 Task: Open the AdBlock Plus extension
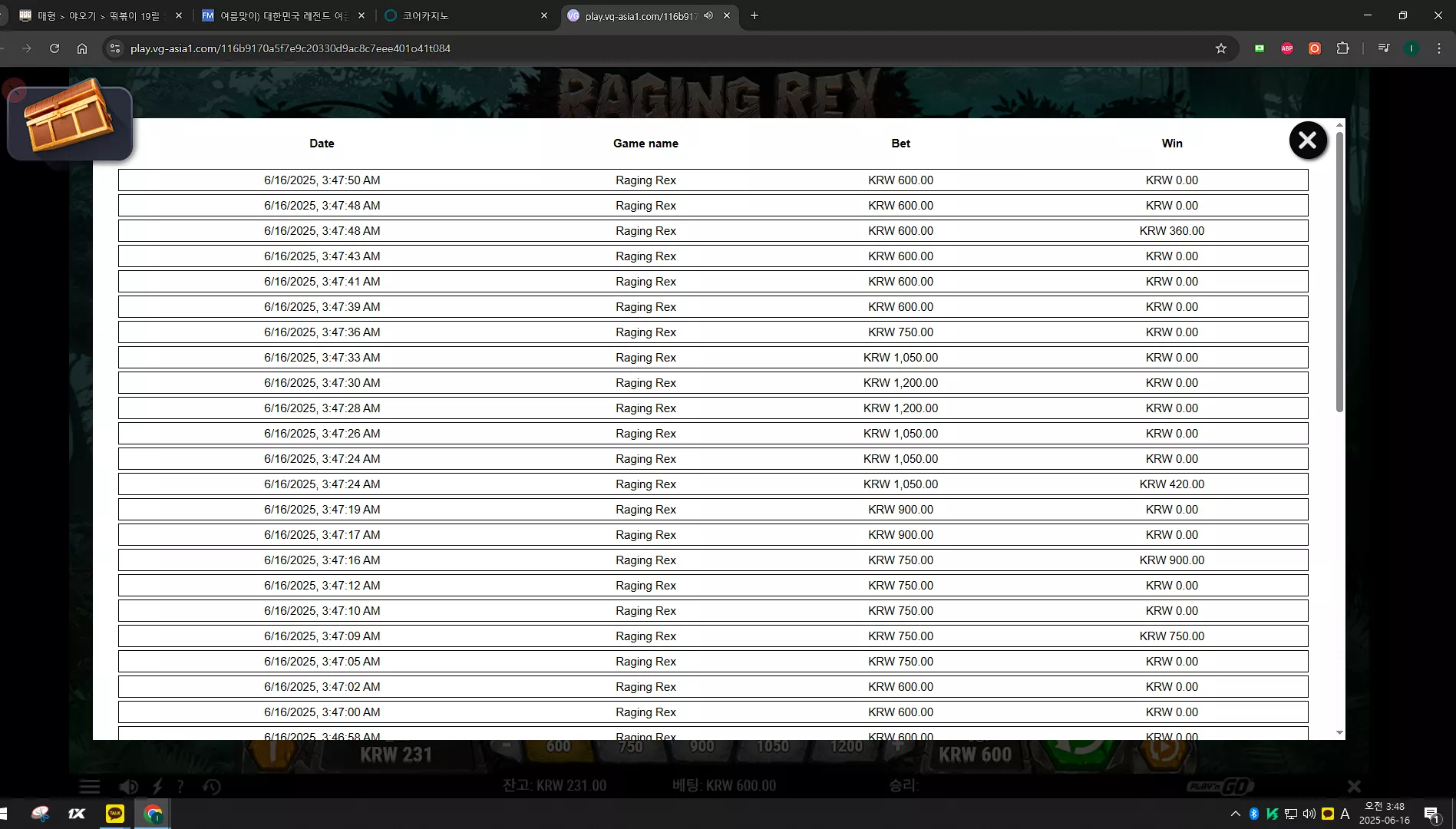pos(1287,48)
